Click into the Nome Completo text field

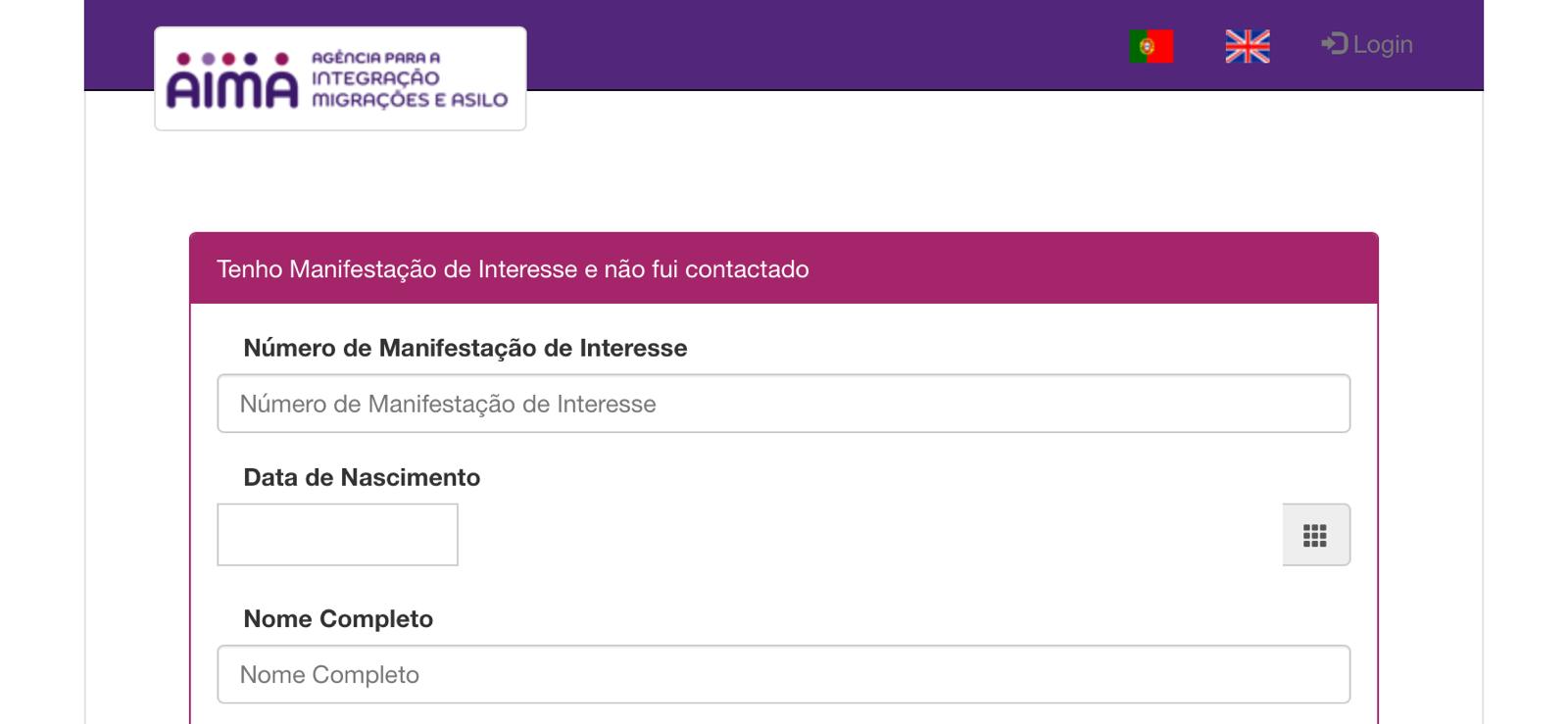point(783,674)
